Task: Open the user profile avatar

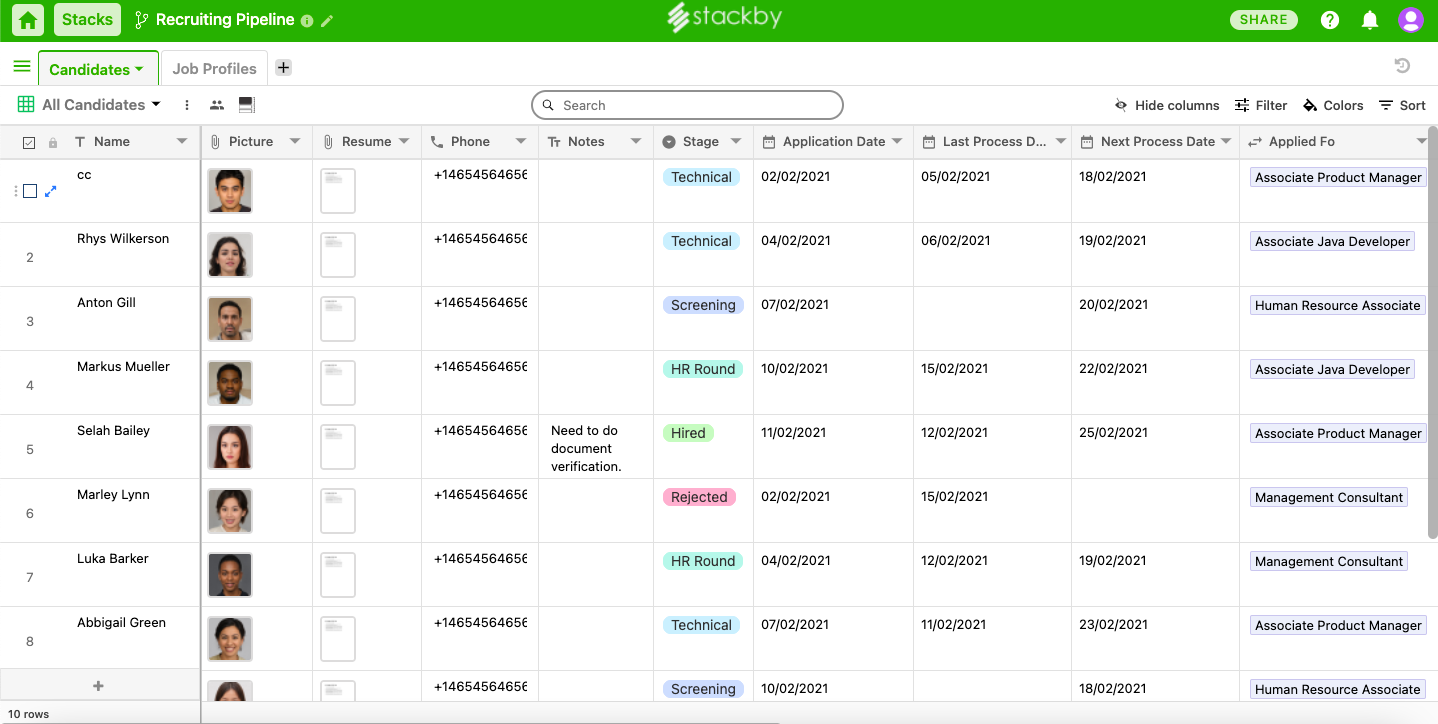Action: pos(1411,20)
